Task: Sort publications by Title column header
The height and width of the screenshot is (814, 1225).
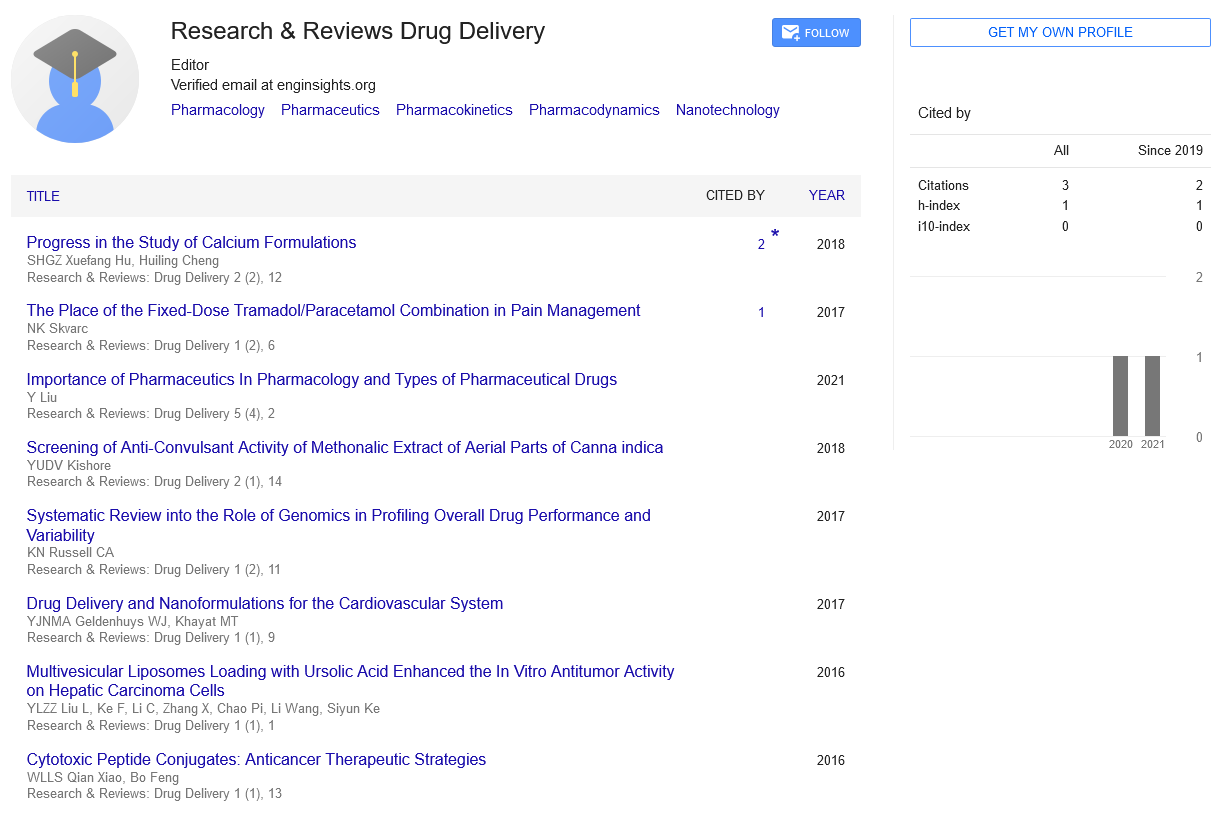Action: (x=43, y=196)
